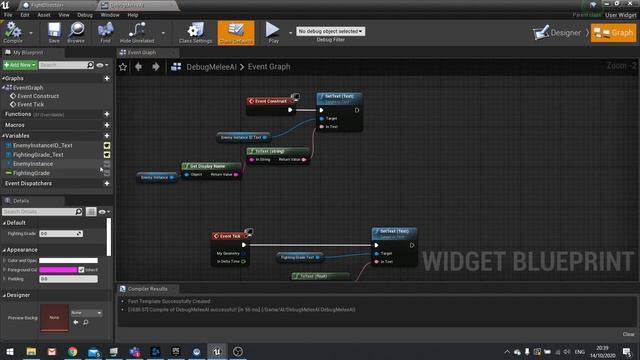640x360 pixels.
Task: Click the Fighting Grade value field
Action: click(61, 233)
